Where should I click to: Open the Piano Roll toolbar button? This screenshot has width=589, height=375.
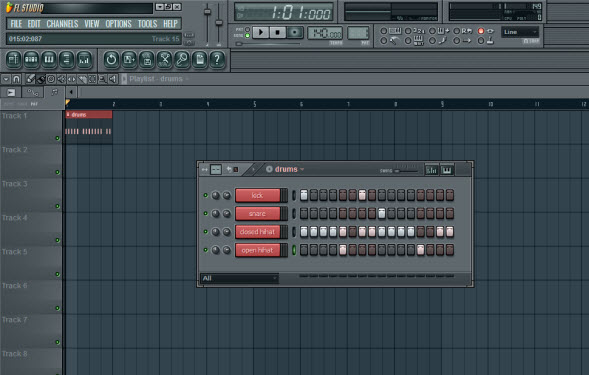point(49,59)
